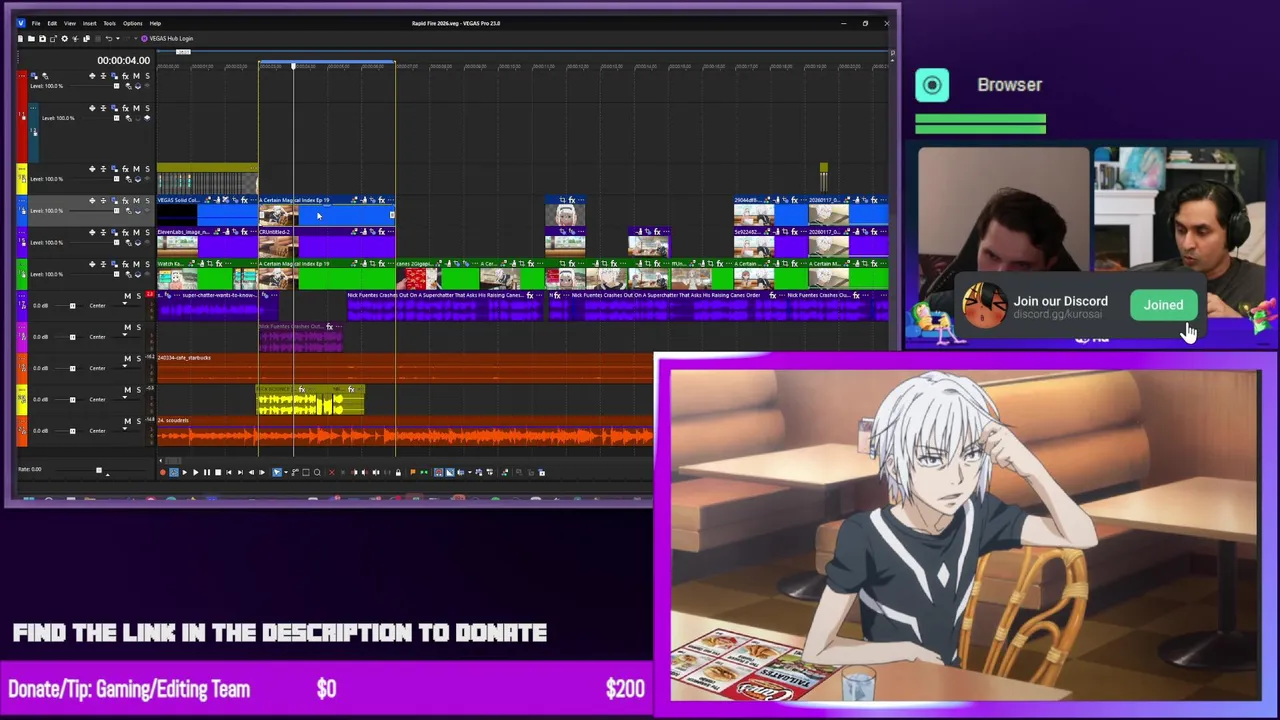Open project Properties gear icon
Image resolution: width=1280 pixels, height=720 pixels.
coord(65,39)
